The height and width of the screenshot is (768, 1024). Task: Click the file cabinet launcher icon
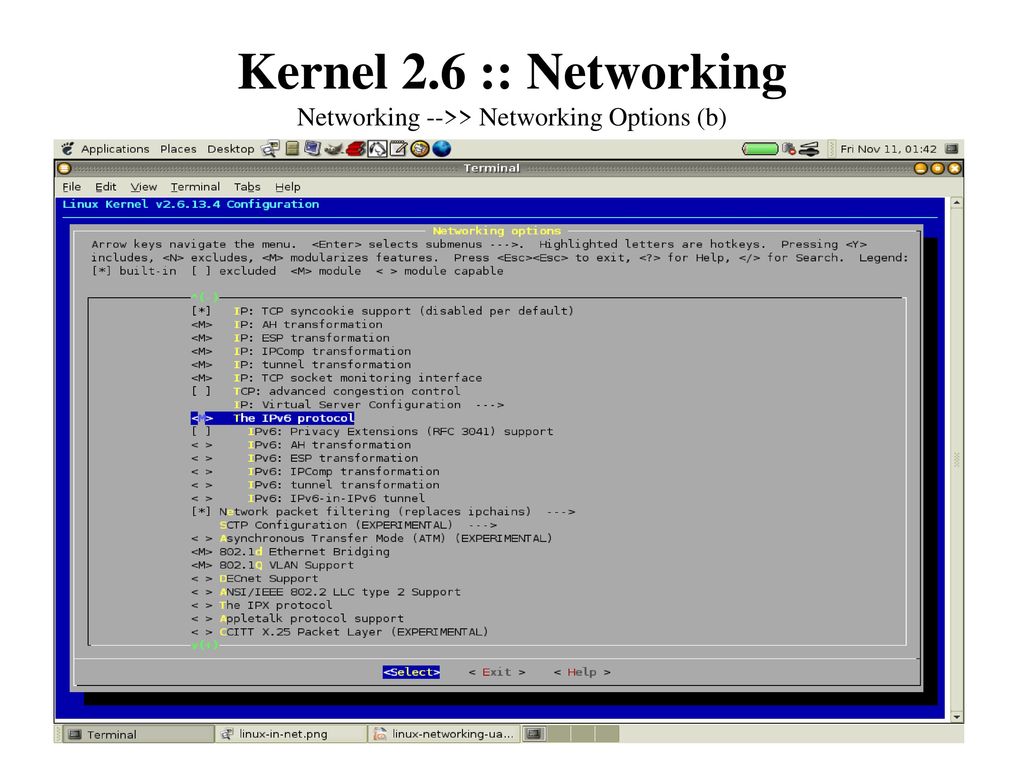click(x=293, y=149)
